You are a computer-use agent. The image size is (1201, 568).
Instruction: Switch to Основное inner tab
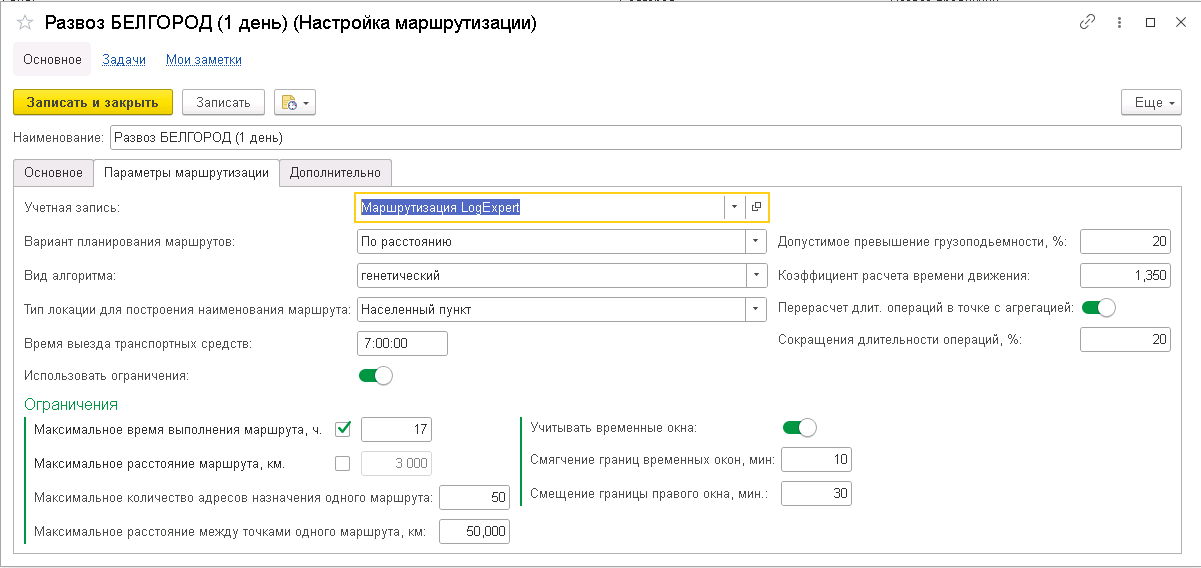click(54, 172)
